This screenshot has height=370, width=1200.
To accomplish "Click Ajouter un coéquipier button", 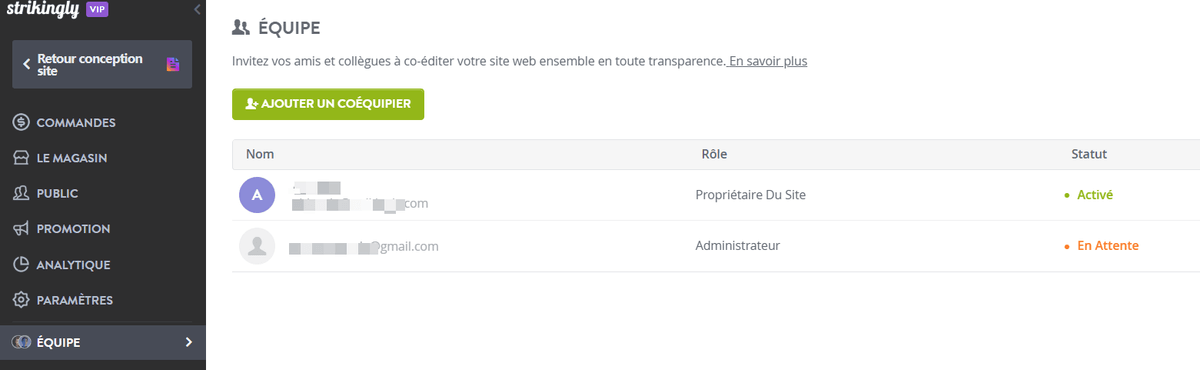I will [x=328, y=104].
